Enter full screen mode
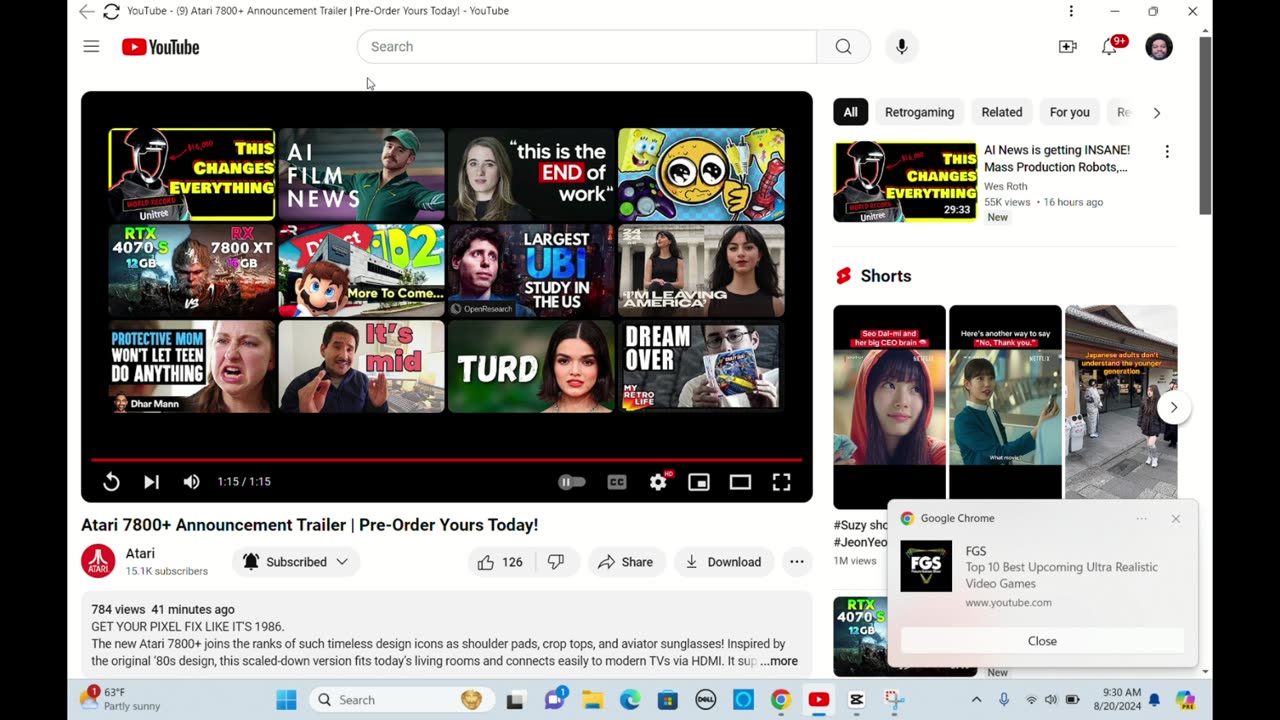1280x720 pixels. point(782,482)
